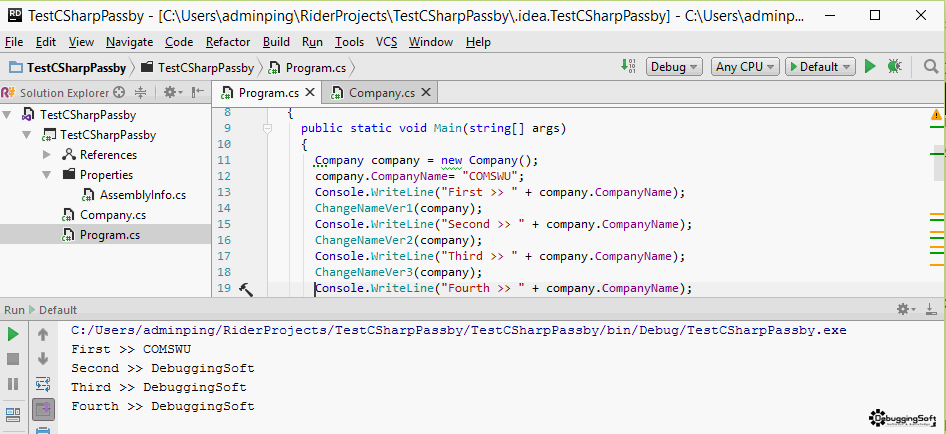Open Solution Explorer settings gear dropdown

173,92
